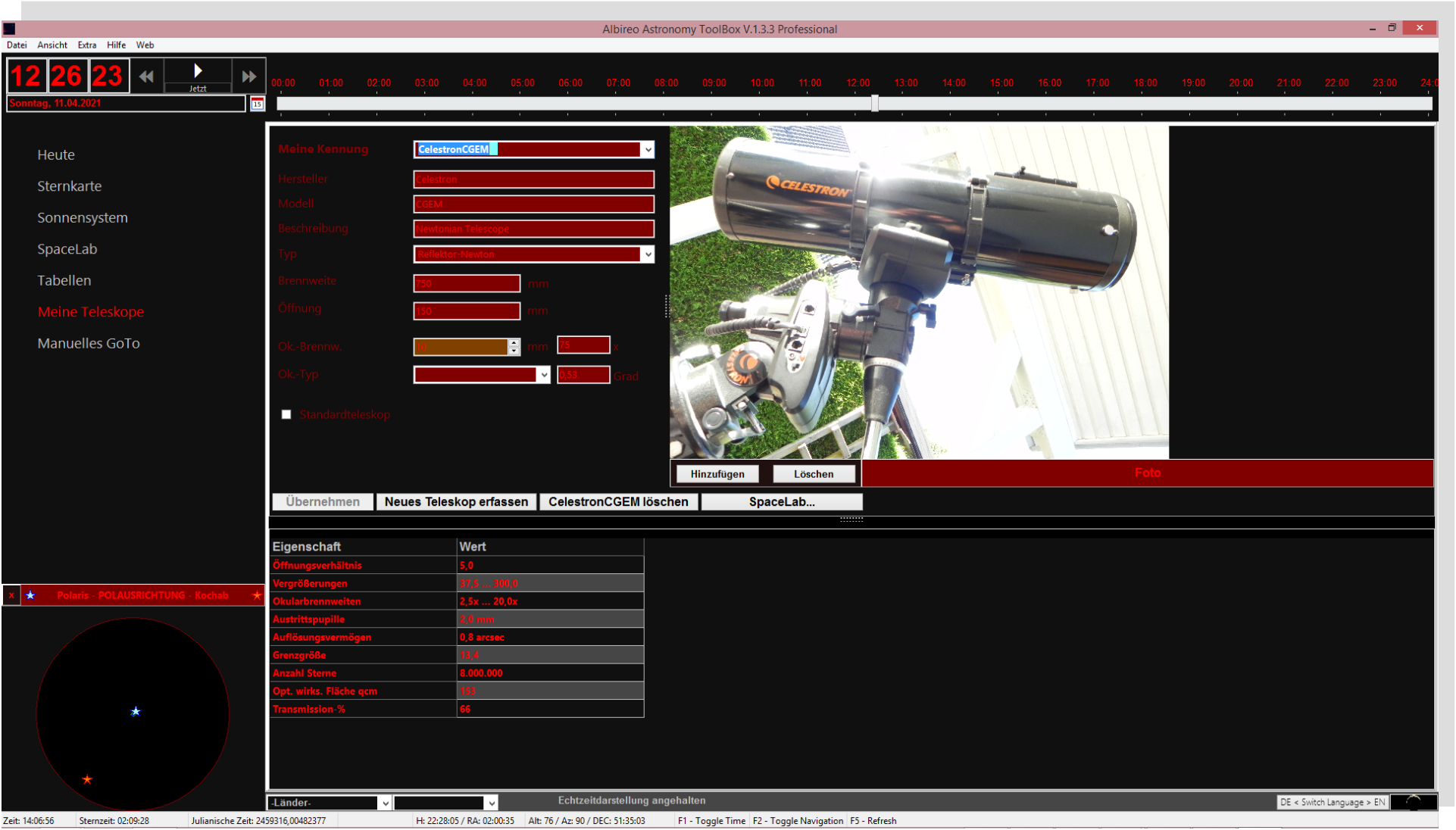Open the Datei menu
Viewport: 1456px width, 830px height.
tap(17, 45)
